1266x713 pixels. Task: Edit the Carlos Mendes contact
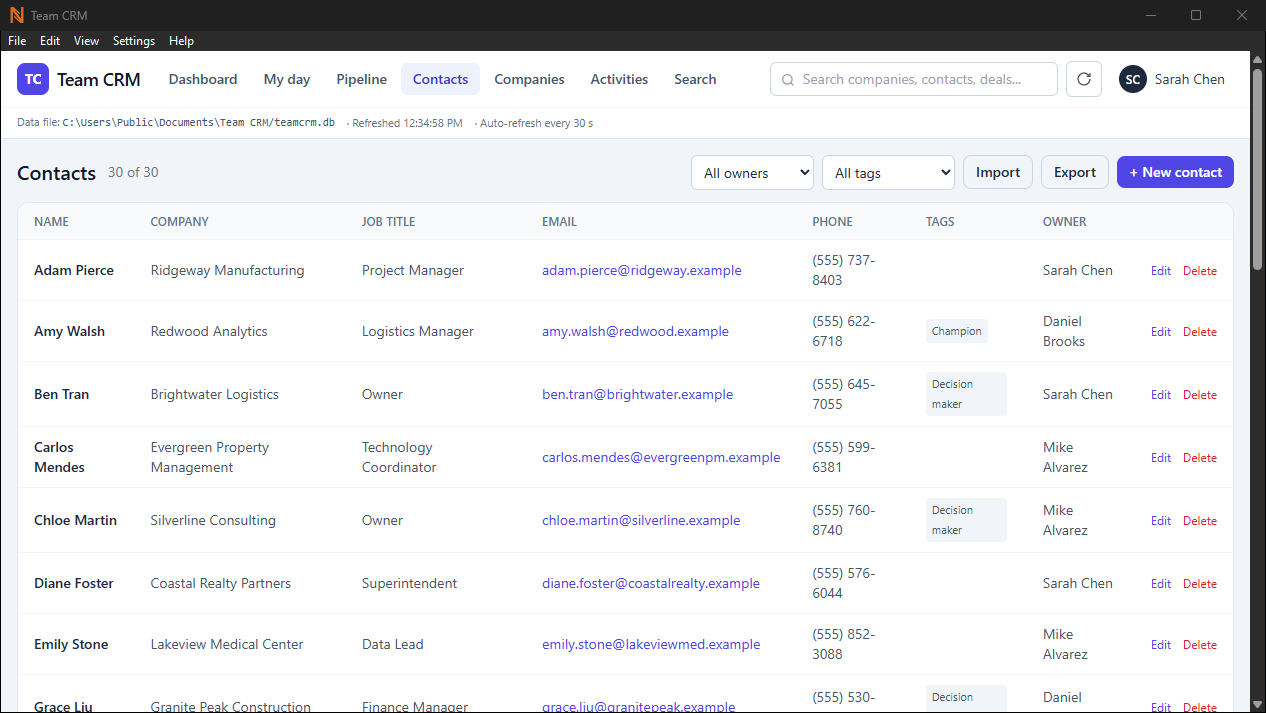(x=1160, y=458)
